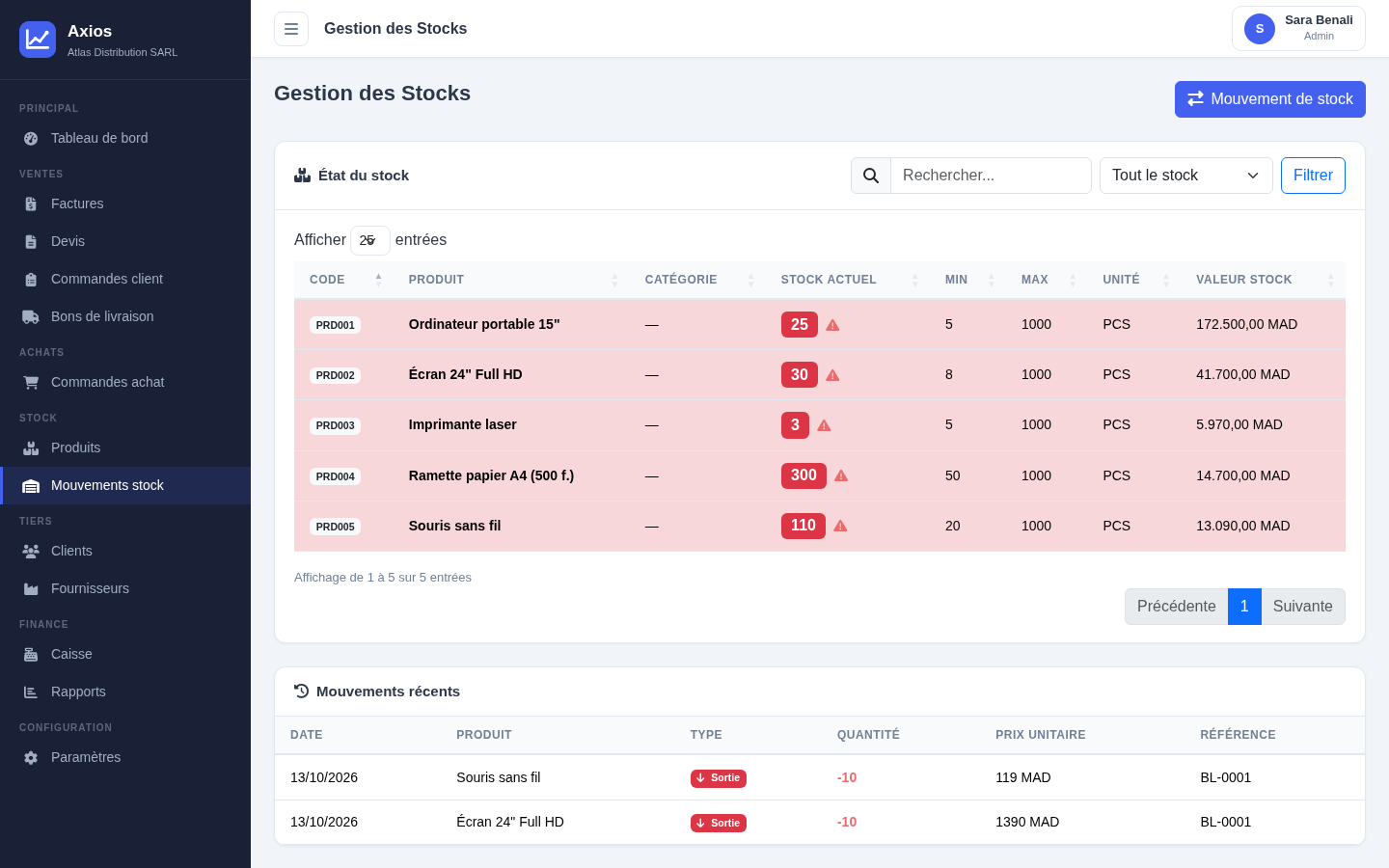
Task: Click the PRD005 code badge
Action: pos(335,527)
